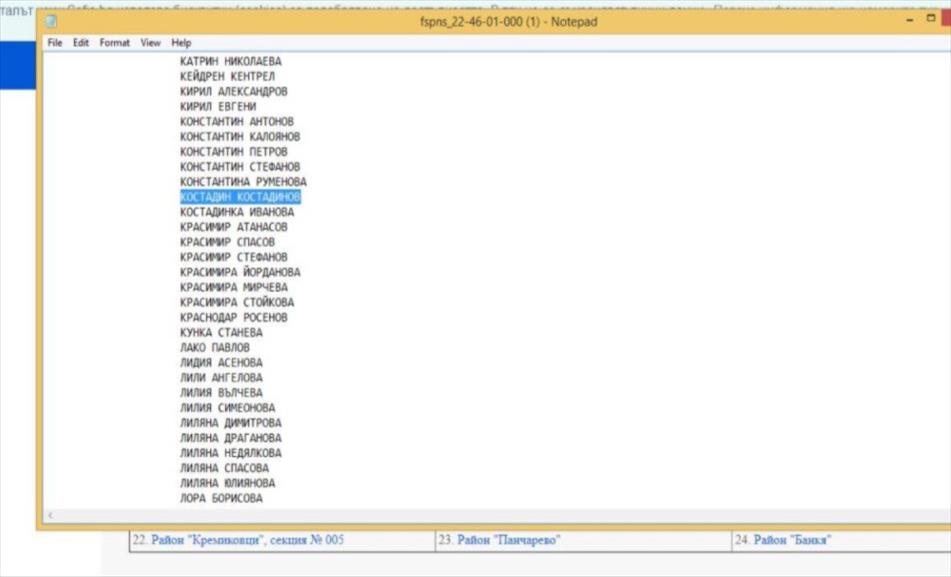This screenshot has height=577, width=951.
Task: Click the line КИРИЛ ЕВГЕНИ
Action: [218, 106]
